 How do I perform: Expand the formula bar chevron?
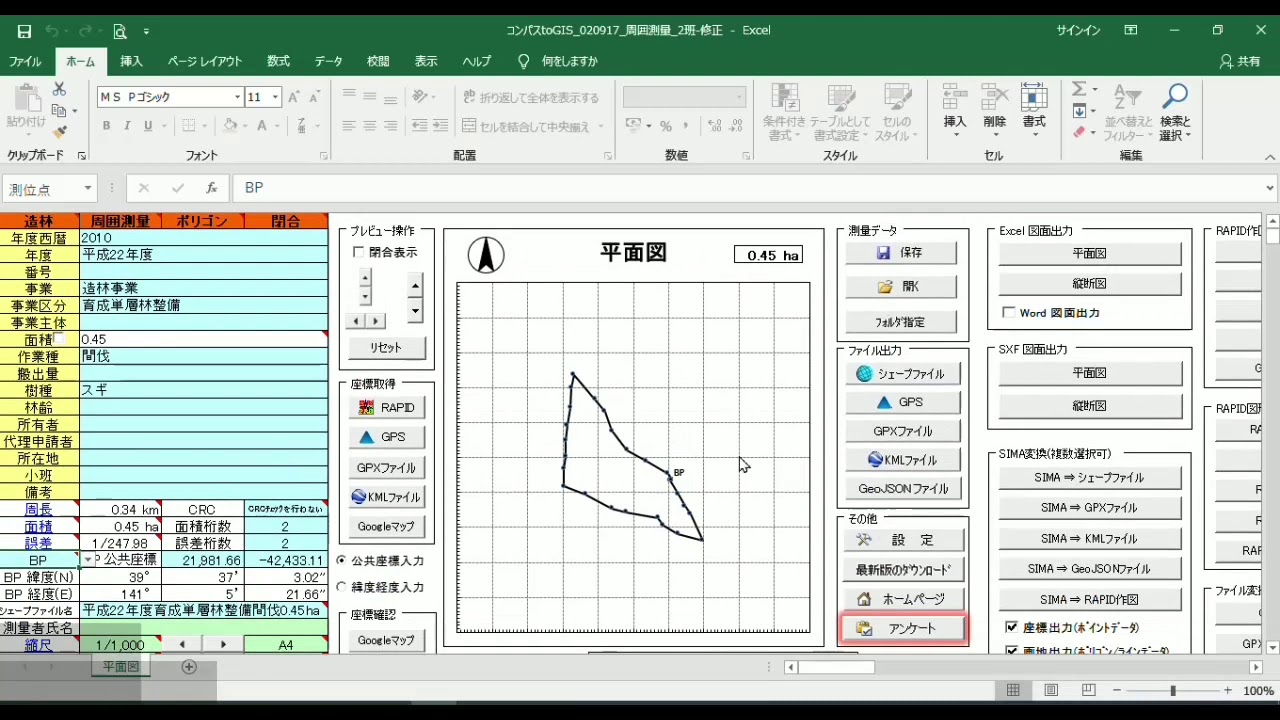click(1270, 188)
